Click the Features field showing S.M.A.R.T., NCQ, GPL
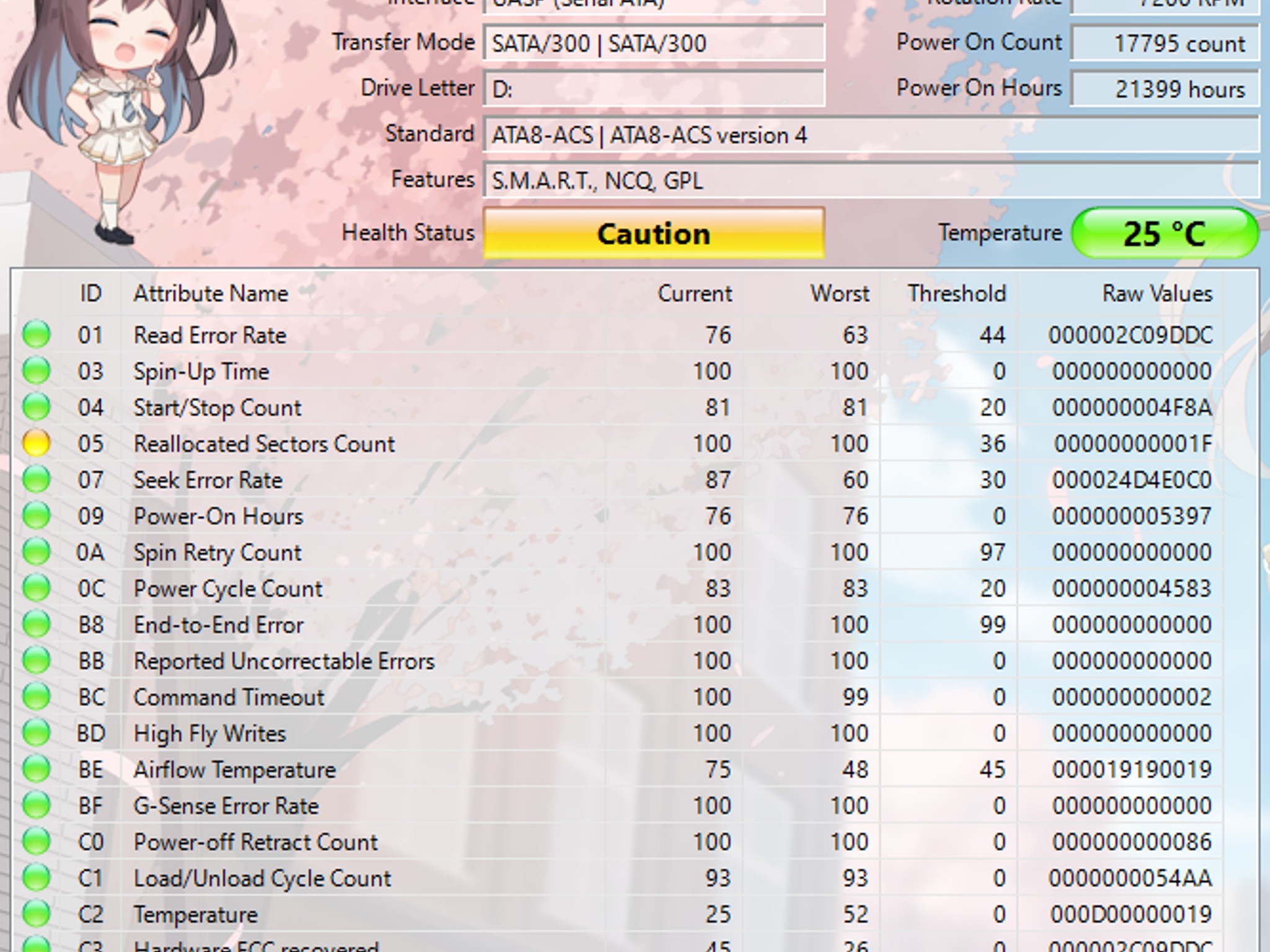The image size is (1270, 952). (871, 180)
